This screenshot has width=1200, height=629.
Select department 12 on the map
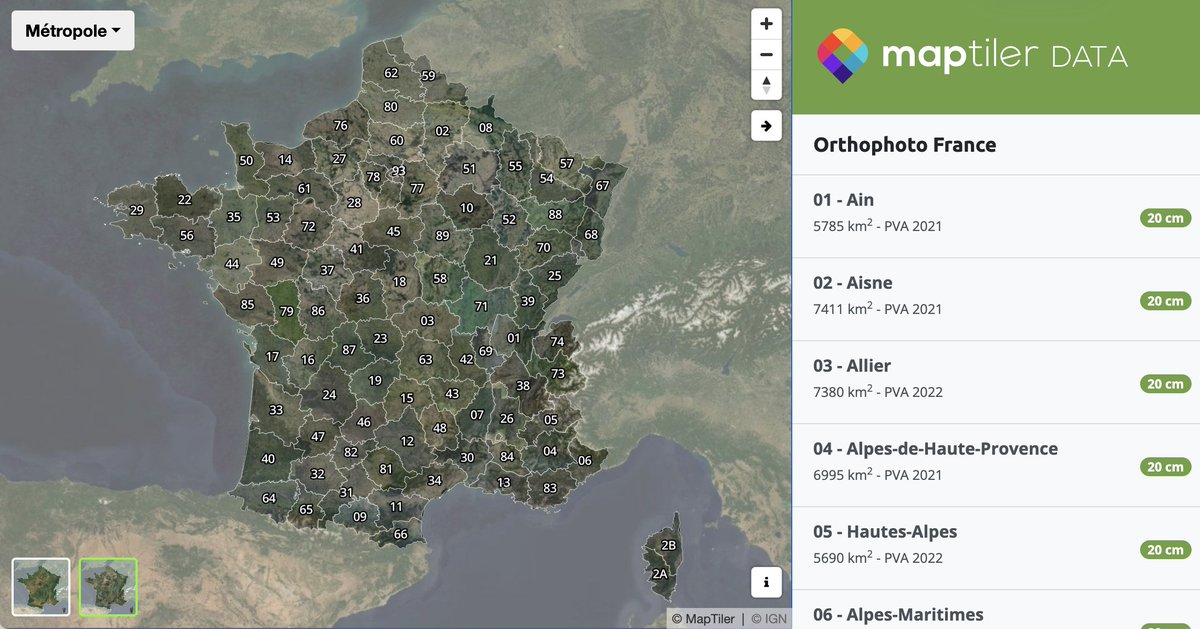407,441
